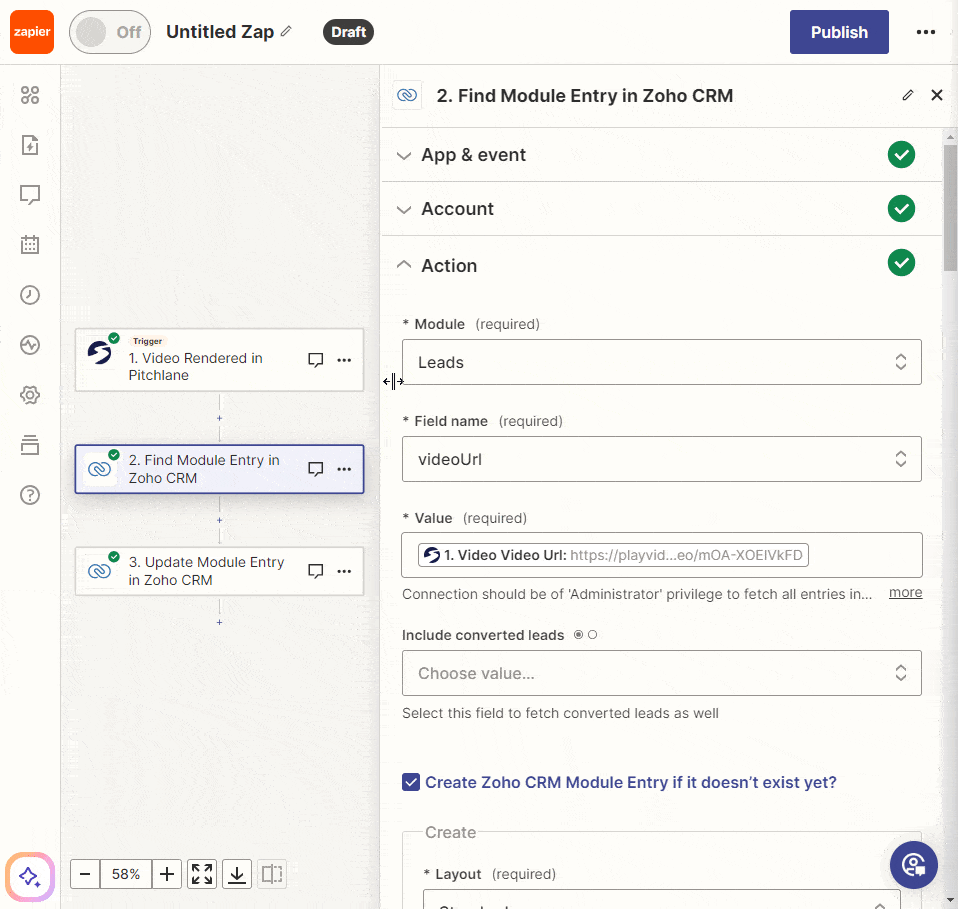Viewport: 958px width, 909px height.
Task: Open the Include converted leads Choose value dropdown
Action: click(x=662, y=673)
